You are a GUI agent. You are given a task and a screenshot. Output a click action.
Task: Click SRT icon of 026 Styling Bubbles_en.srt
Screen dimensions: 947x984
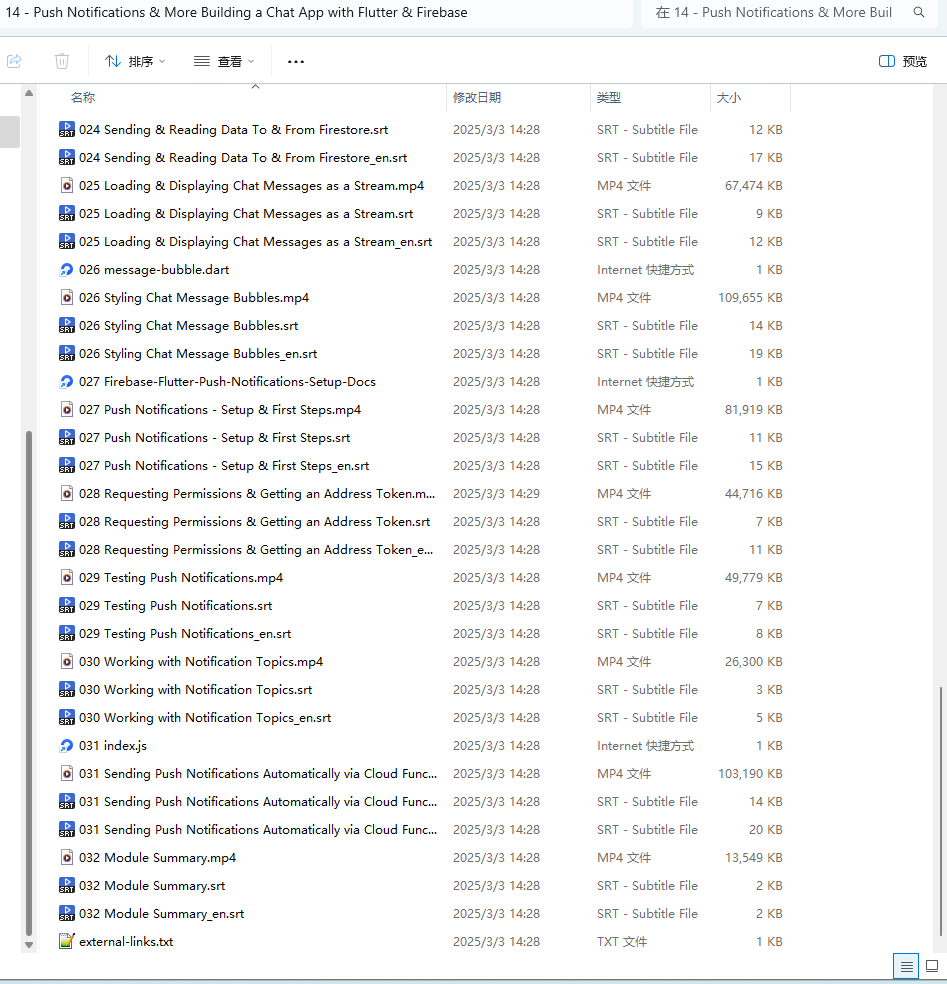(x=67, y=354)
